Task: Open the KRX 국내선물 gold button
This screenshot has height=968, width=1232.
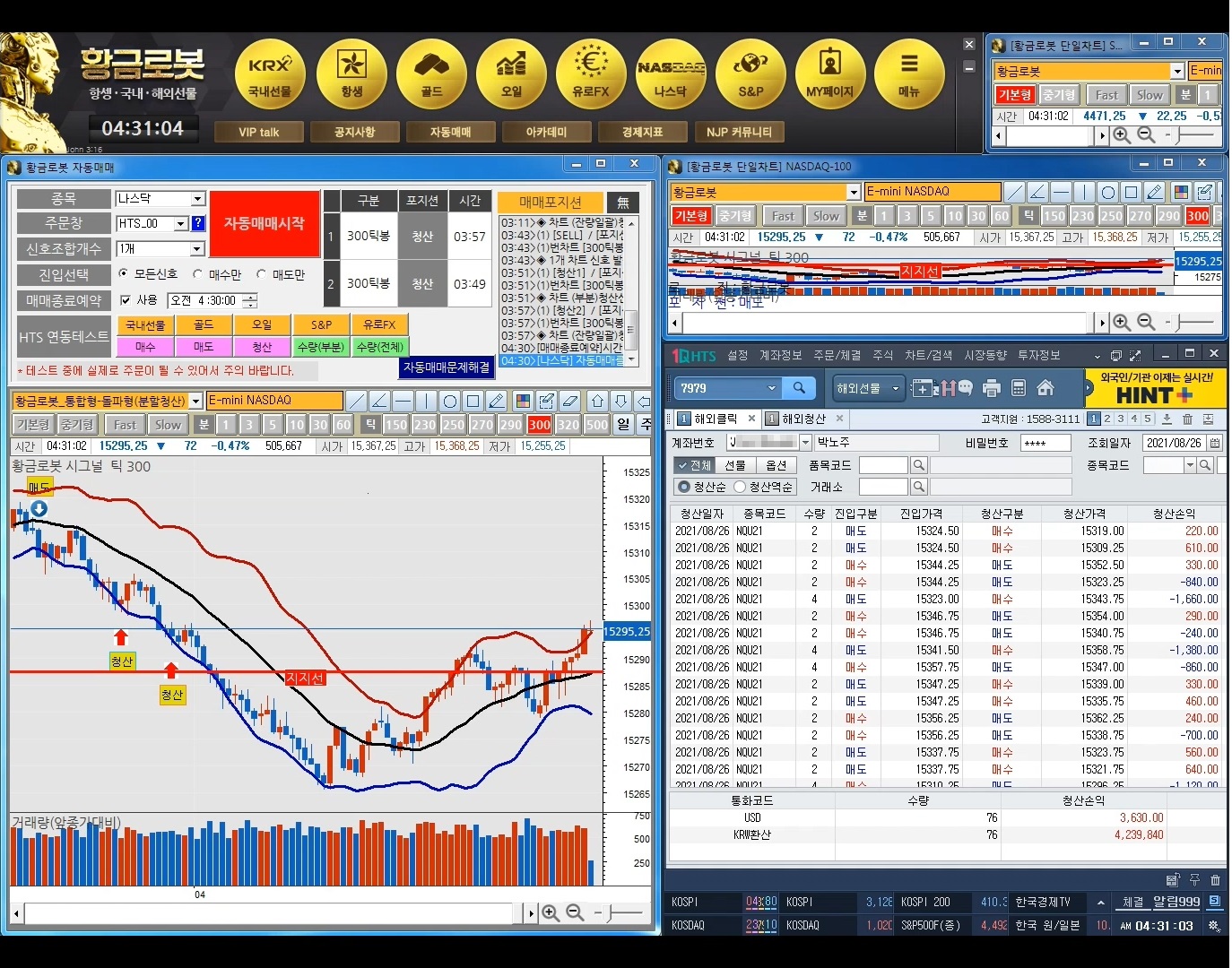Action: [270, 75]
